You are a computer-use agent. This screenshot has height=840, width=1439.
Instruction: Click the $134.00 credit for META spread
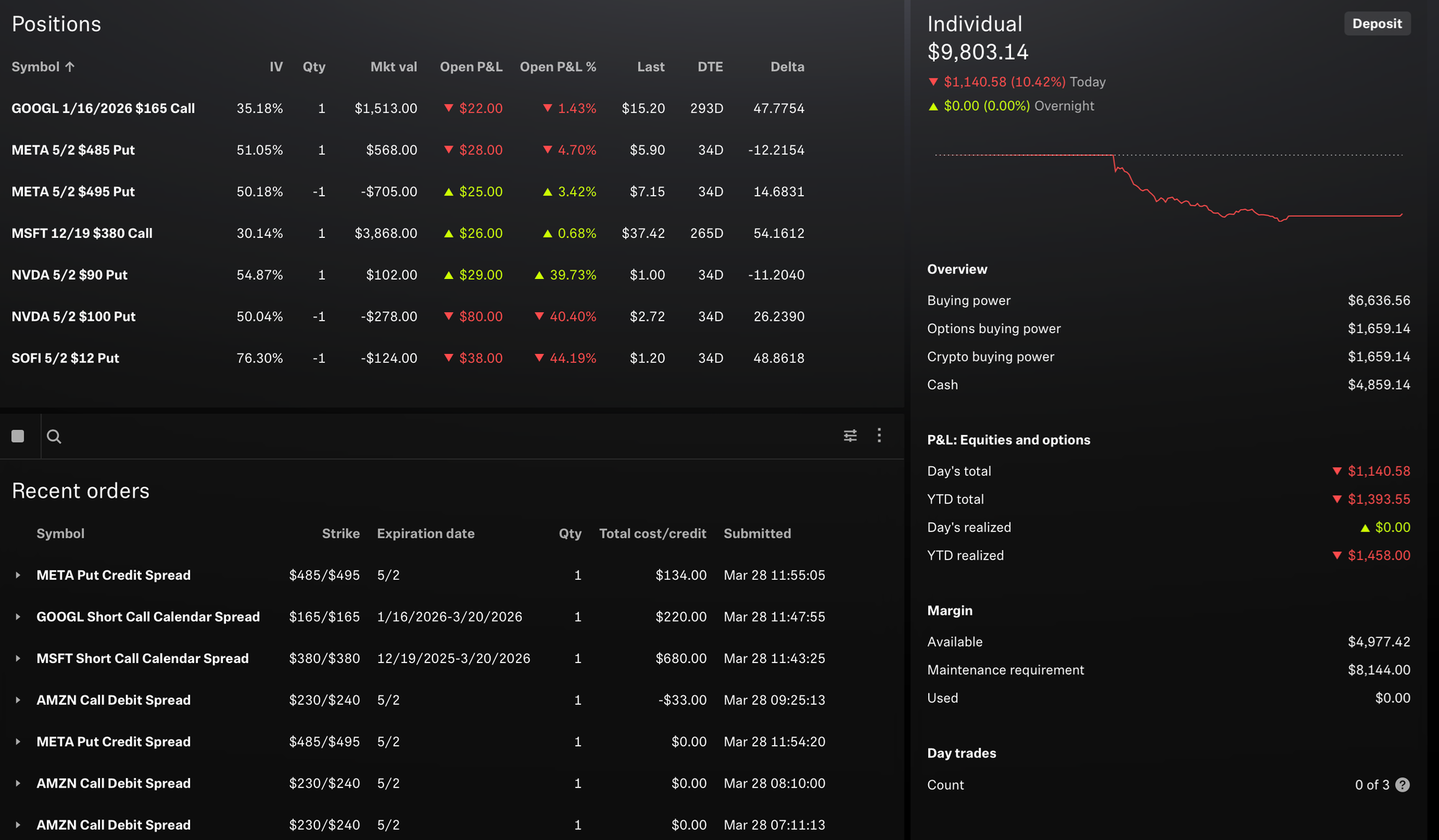coord(681,575)
